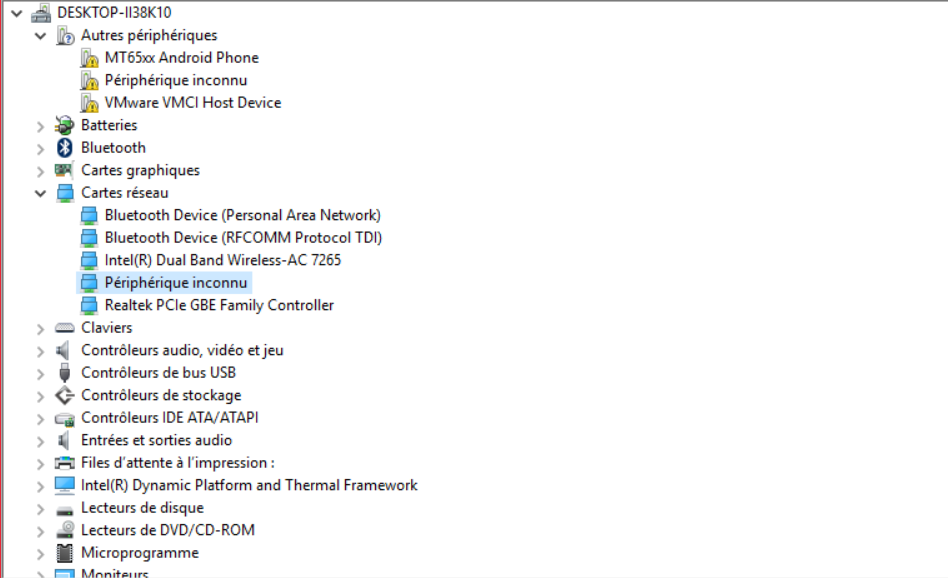Collapse the Cartes réseau category

40,193
